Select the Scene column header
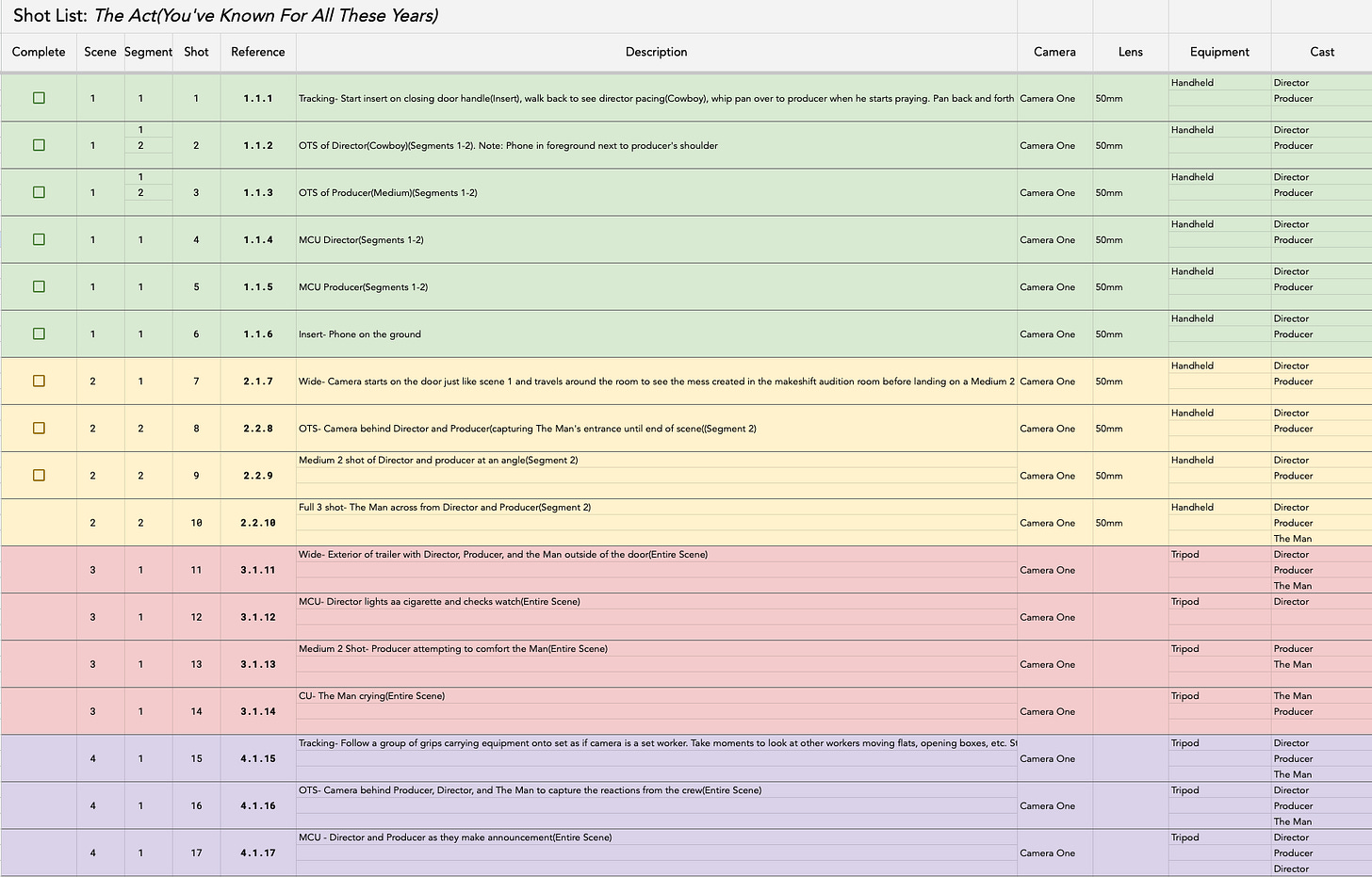1372x877 pixels. (100, 52)
